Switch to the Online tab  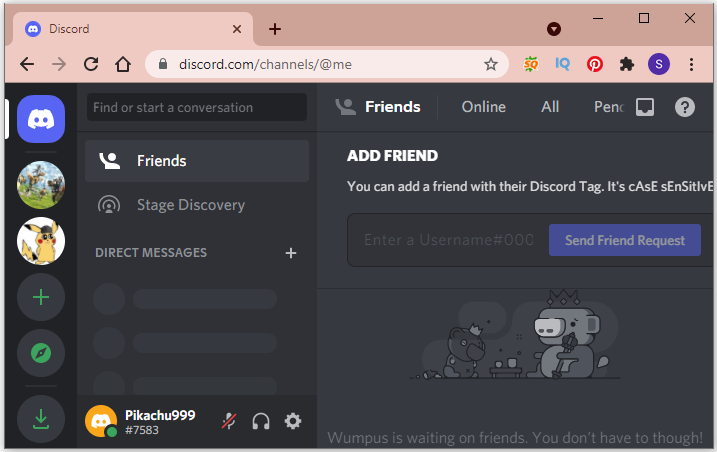point(483,107)
